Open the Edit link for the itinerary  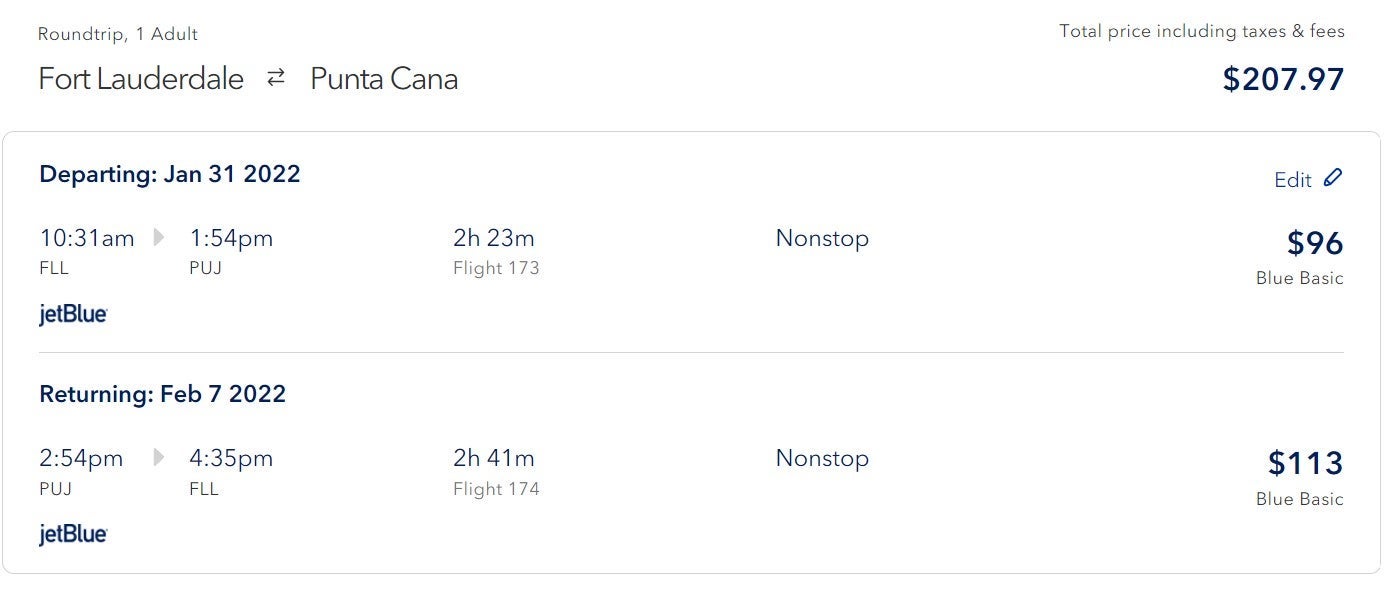[x=1292, y=180]
